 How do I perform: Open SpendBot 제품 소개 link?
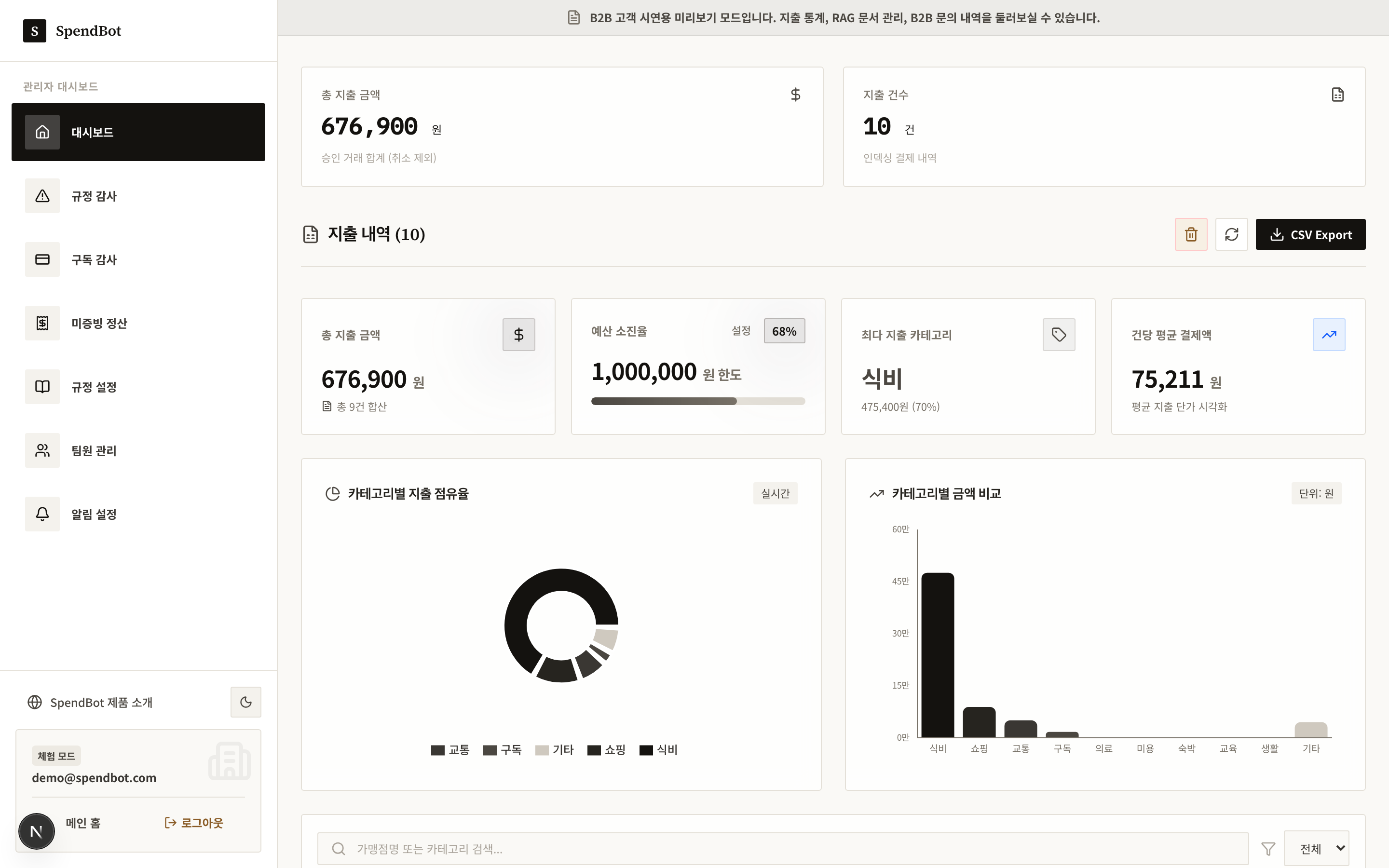tap(90, 702)
